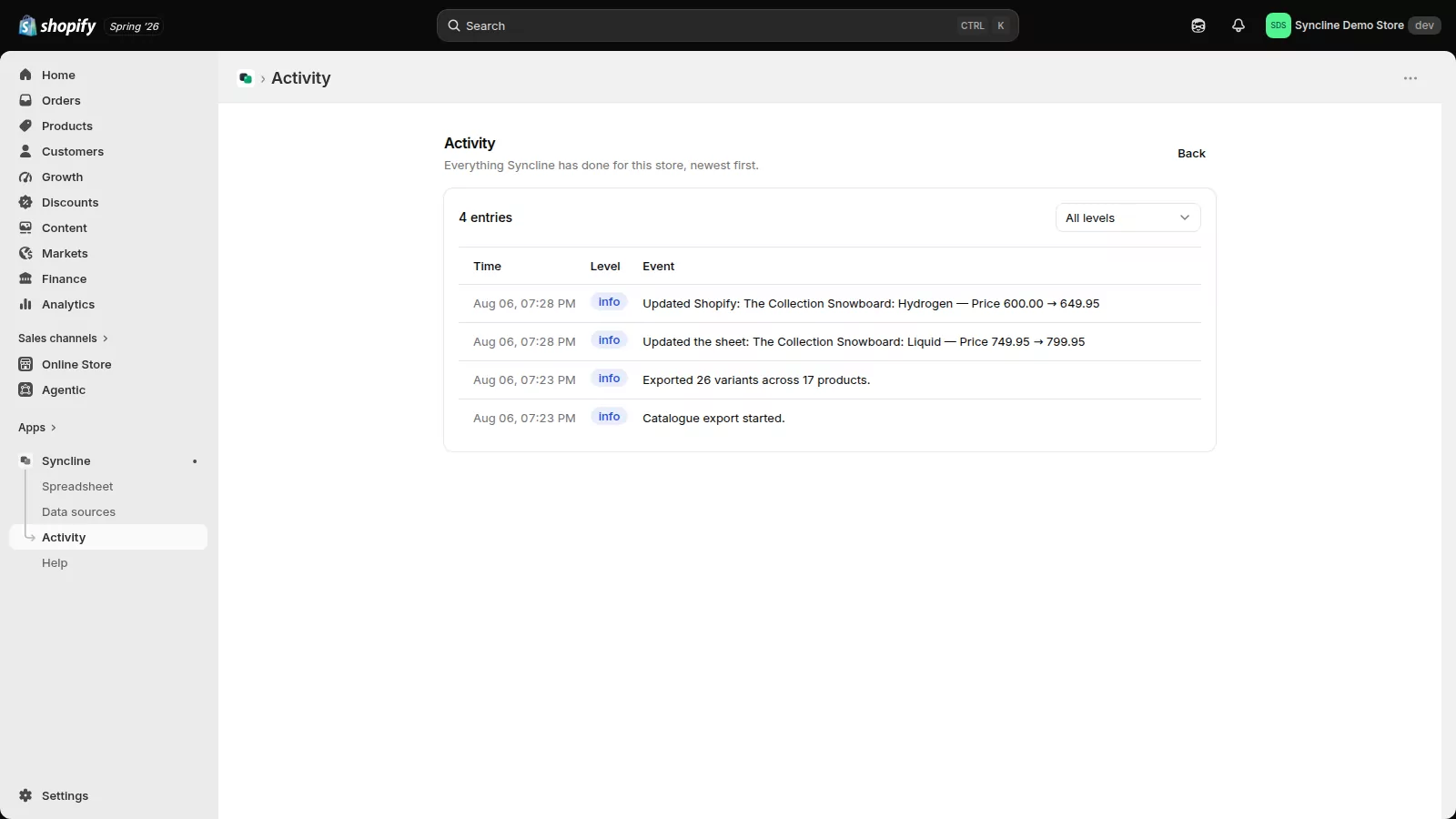Click the Syncline app icon in sidebar
The height and width of the screenshot is (819, 1456).
25,460
